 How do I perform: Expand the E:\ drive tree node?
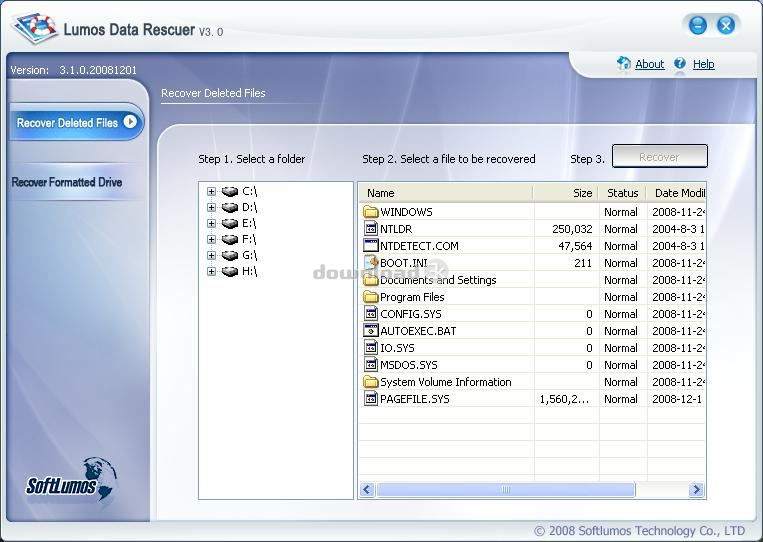pos(211,224)
